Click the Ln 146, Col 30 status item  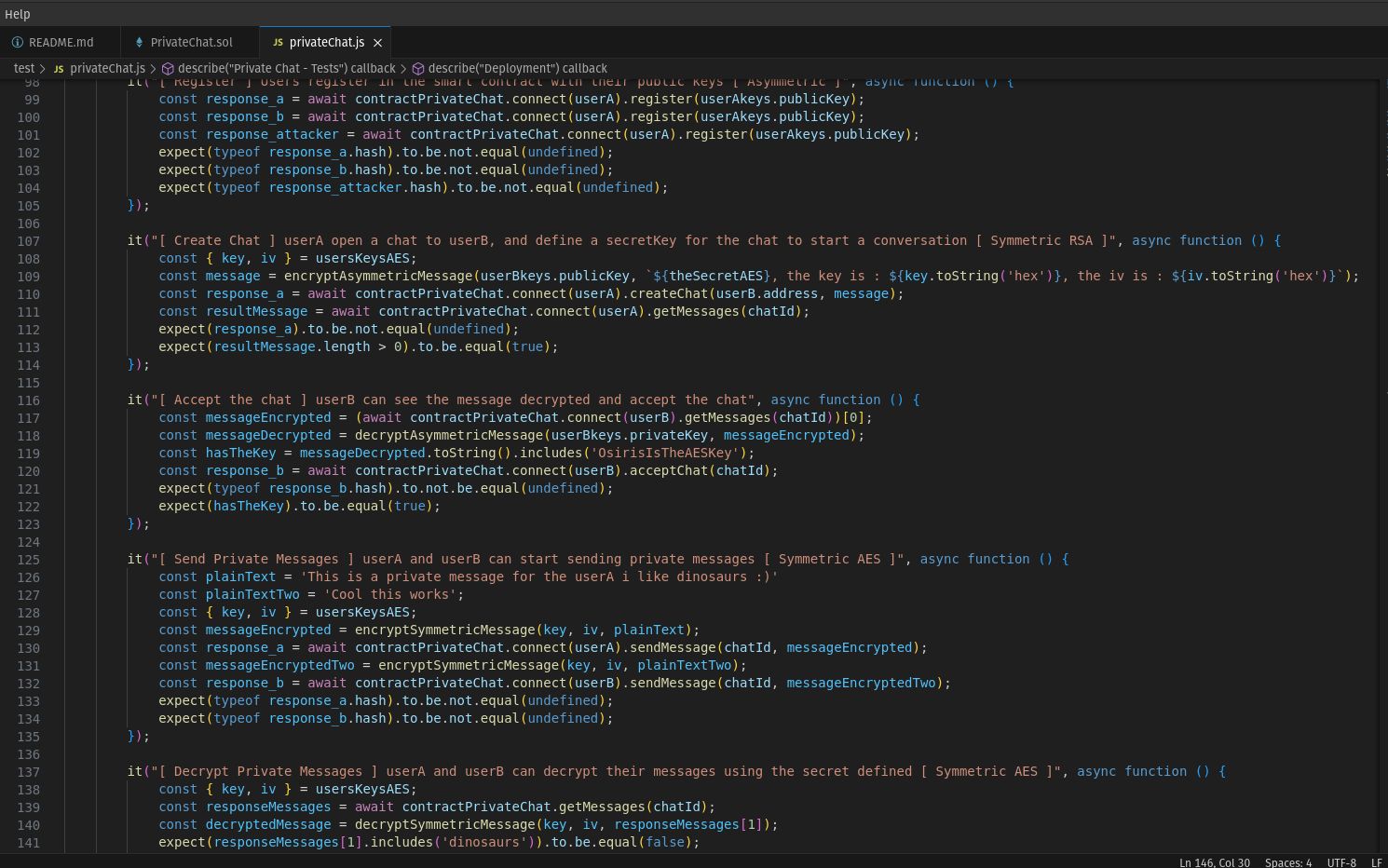click(x=1215, y=862)
